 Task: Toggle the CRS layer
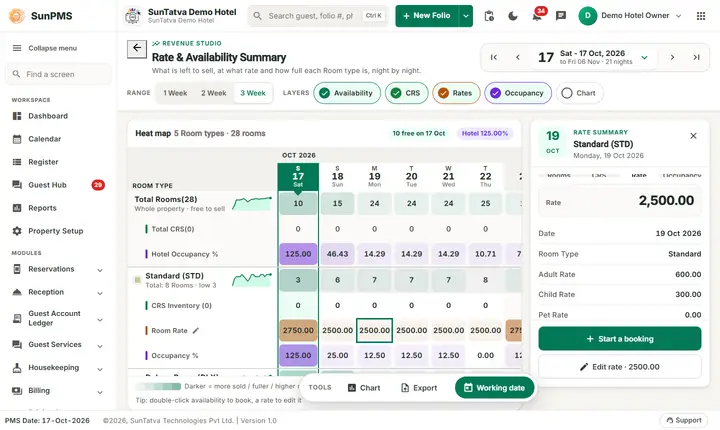(406, 93)
